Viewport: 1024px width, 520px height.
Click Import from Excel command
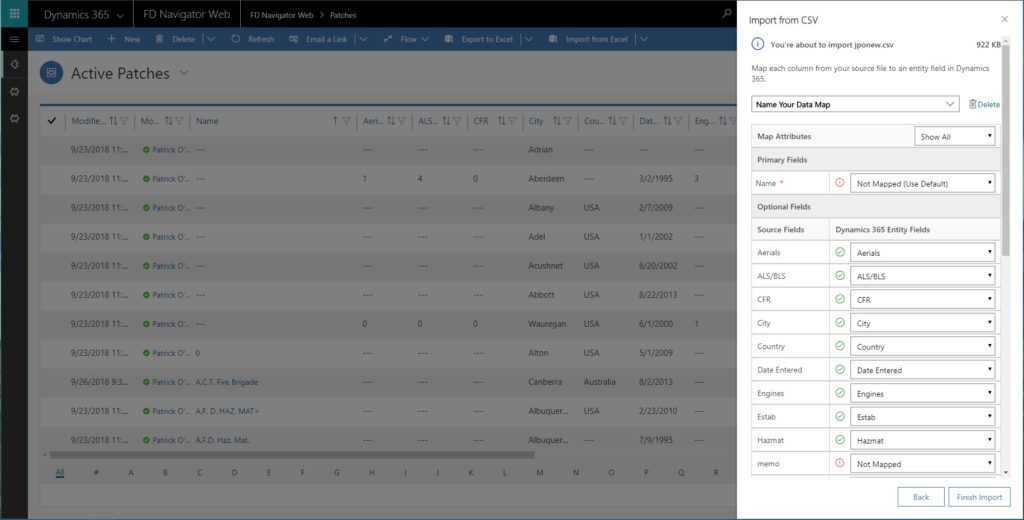[588, 39]
